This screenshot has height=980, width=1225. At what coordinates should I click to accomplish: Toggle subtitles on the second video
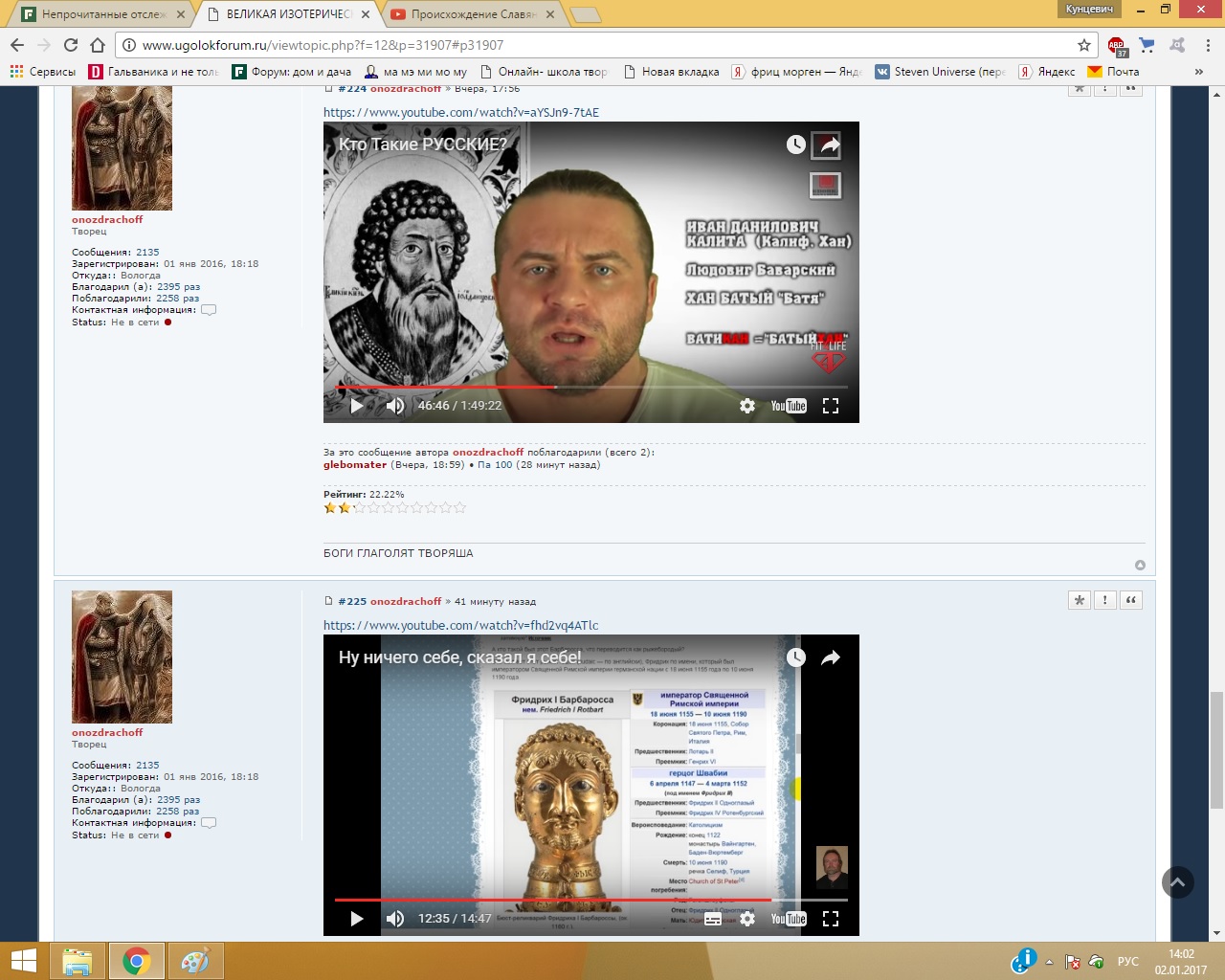point(713,919)
